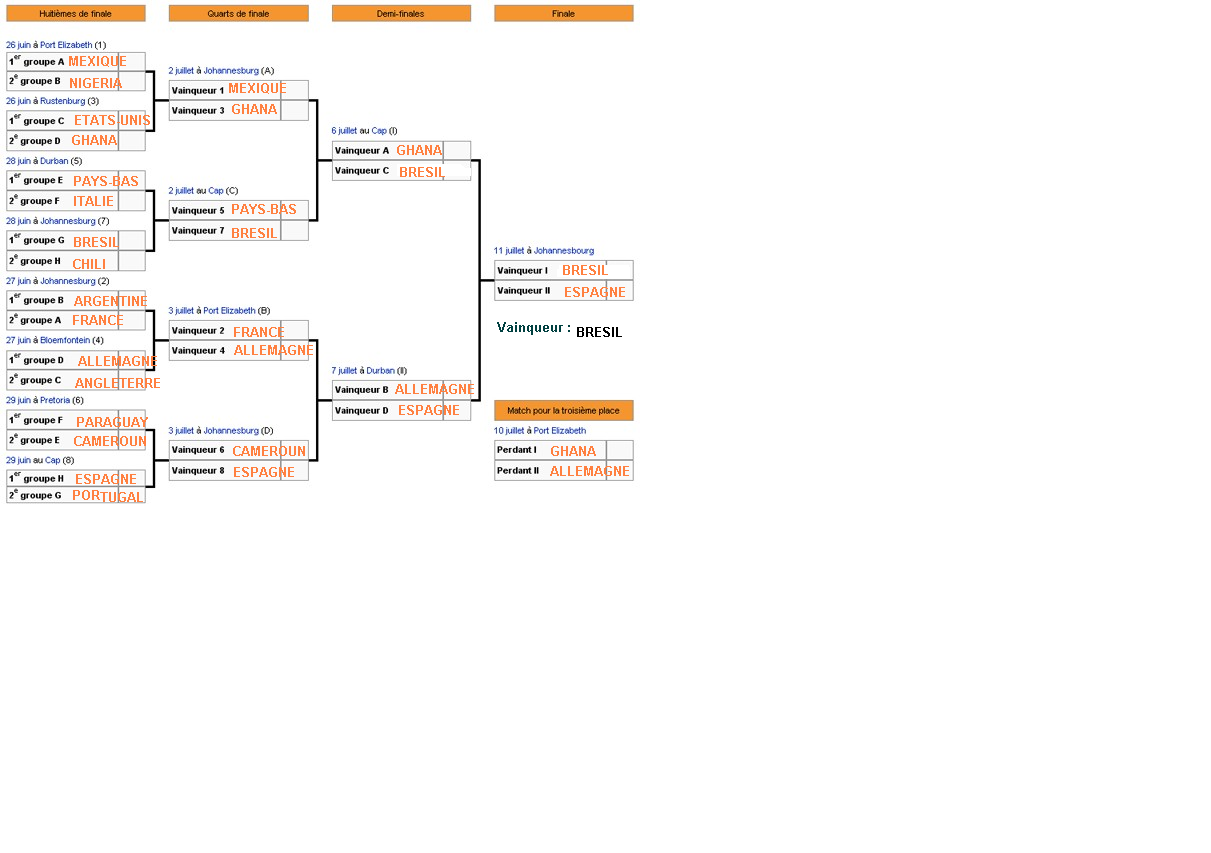
Task: Click FRANCE in the Vainqueur 2 row
Action: pos(259,332)
